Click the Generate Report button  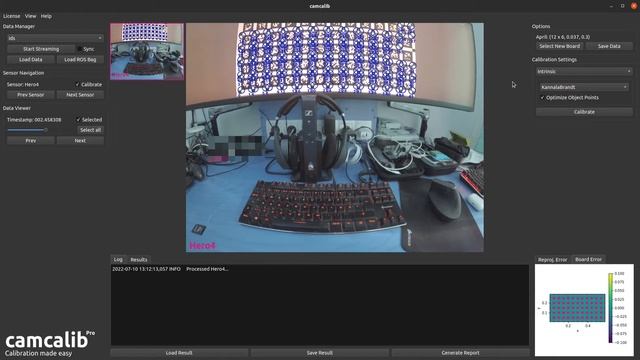(460, 353)
